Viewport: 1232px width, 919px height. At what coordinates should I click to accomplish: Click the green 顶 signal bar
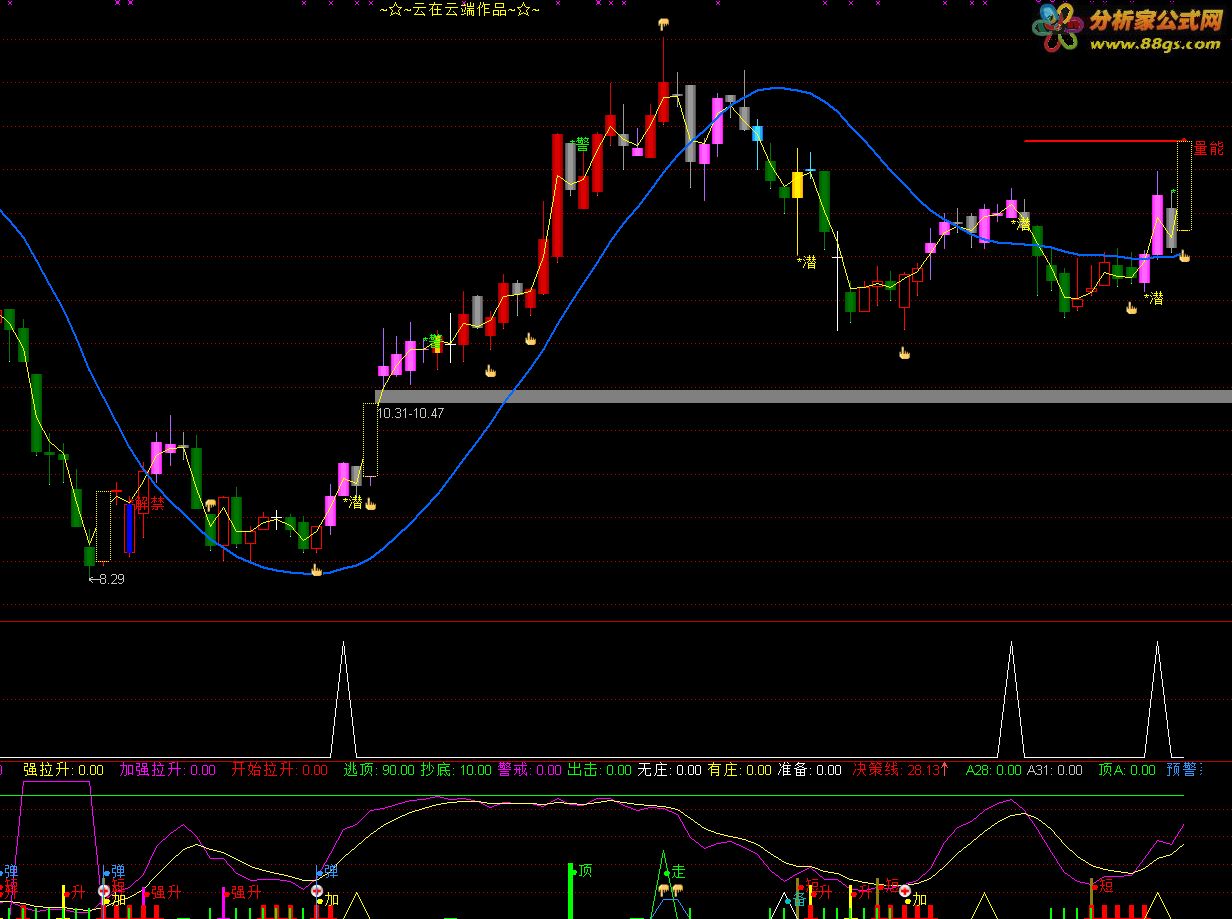[571, 889]
